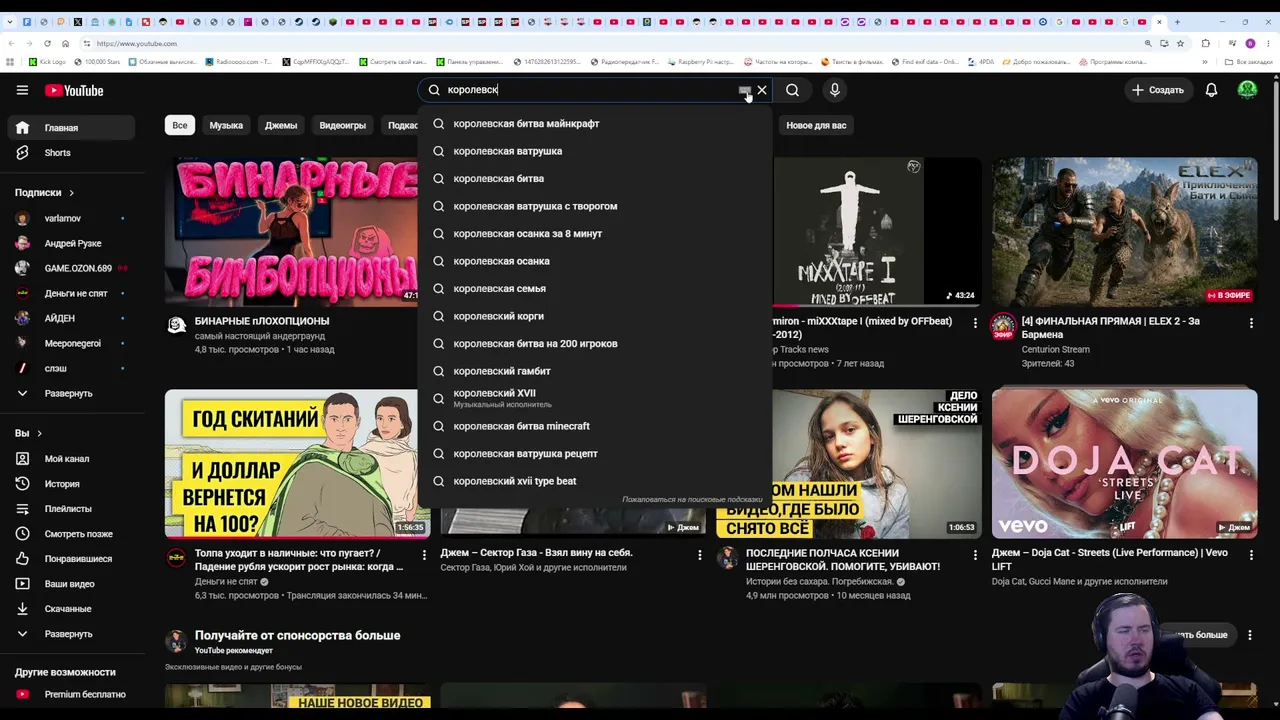This screenshot has height=720, width=1280.
Task: Open the Вы section header
Action: [28, 433]
